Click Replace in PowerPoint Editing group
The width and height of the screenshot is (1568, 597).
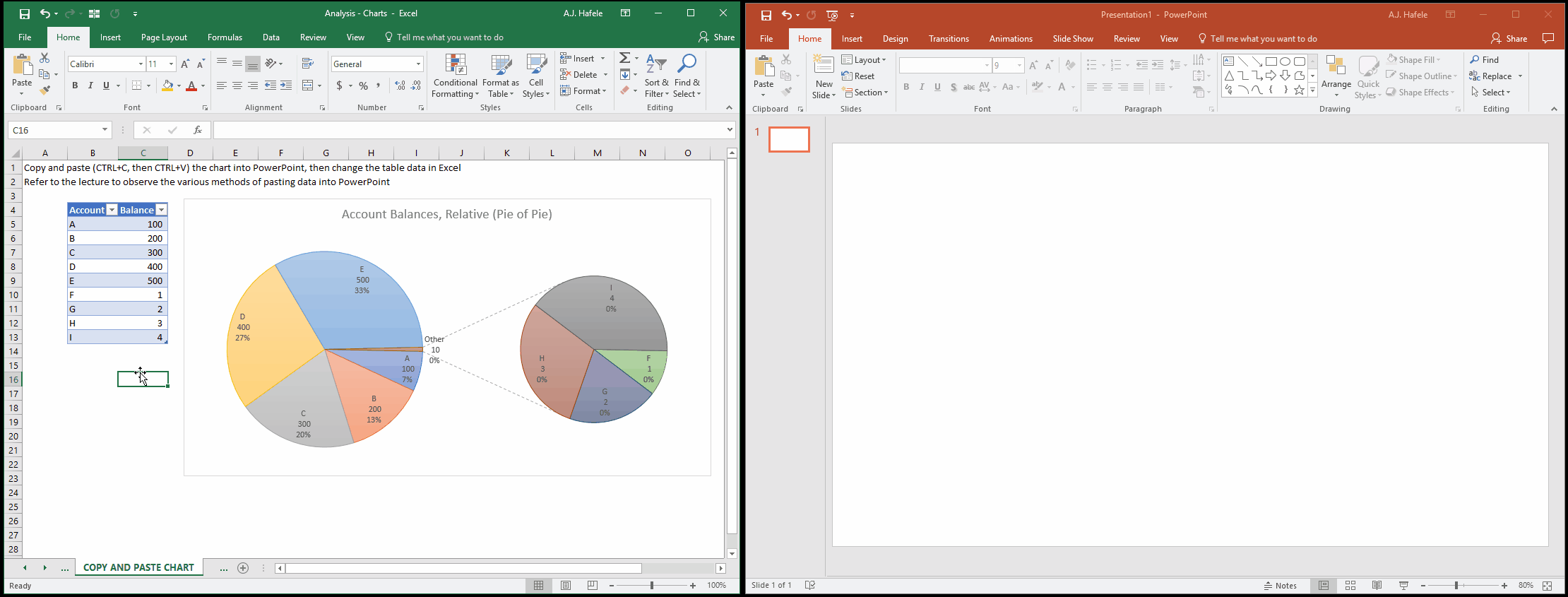point(1491,76)
